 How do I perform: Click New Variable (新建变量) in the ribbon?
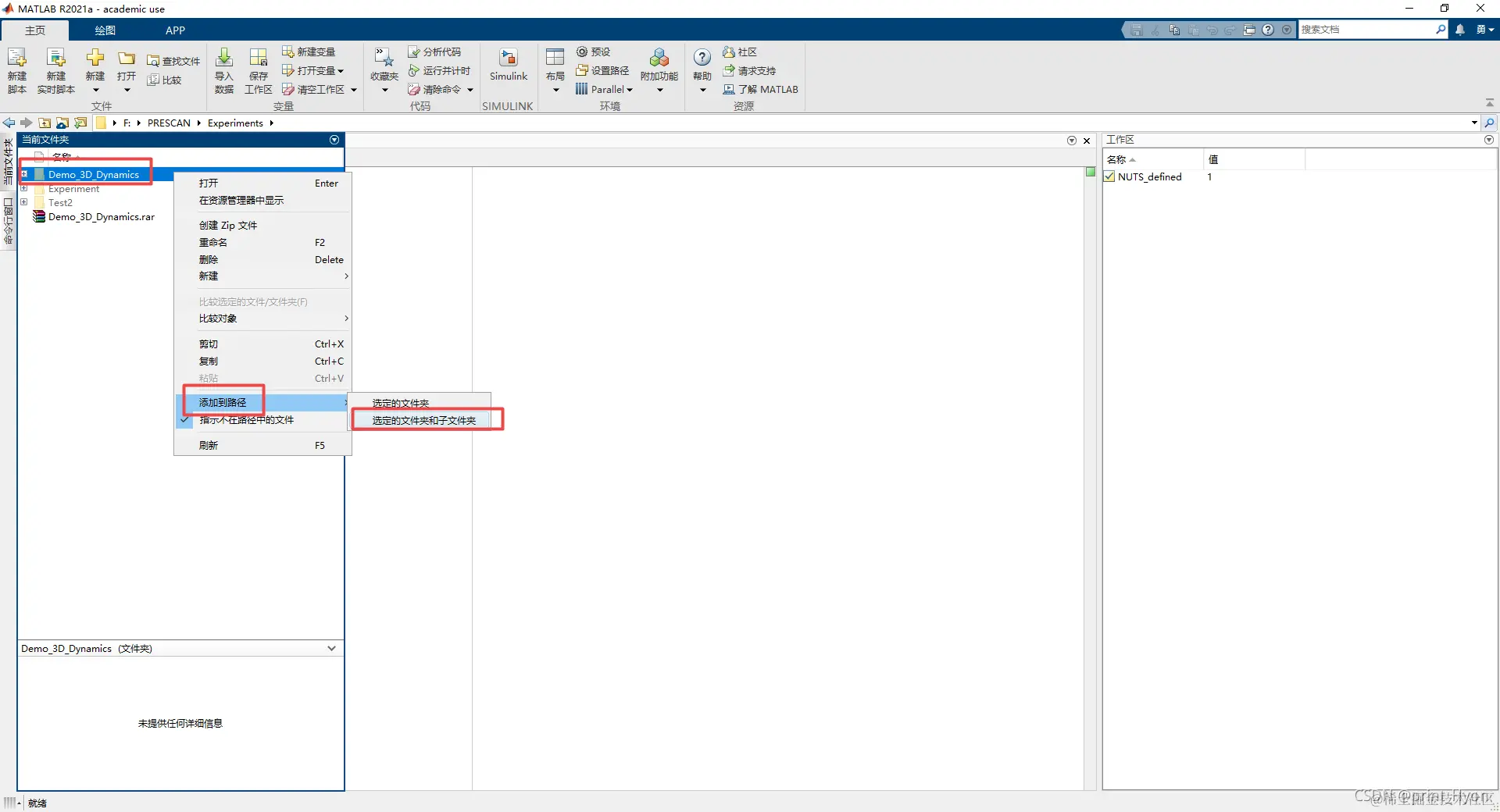309,52
